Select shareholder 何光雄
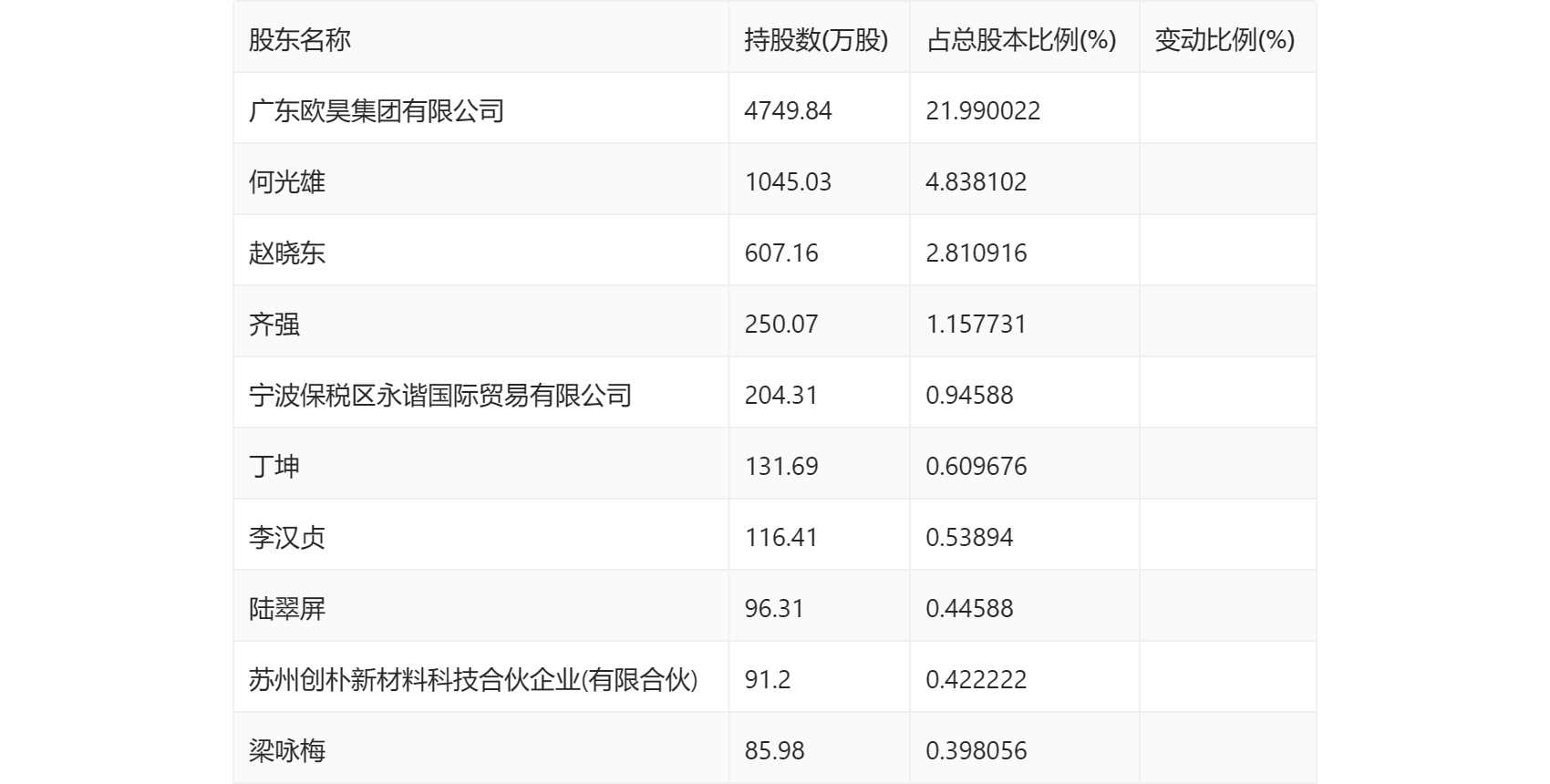The height and width of the screenshot is (784, 1550). 287,182
